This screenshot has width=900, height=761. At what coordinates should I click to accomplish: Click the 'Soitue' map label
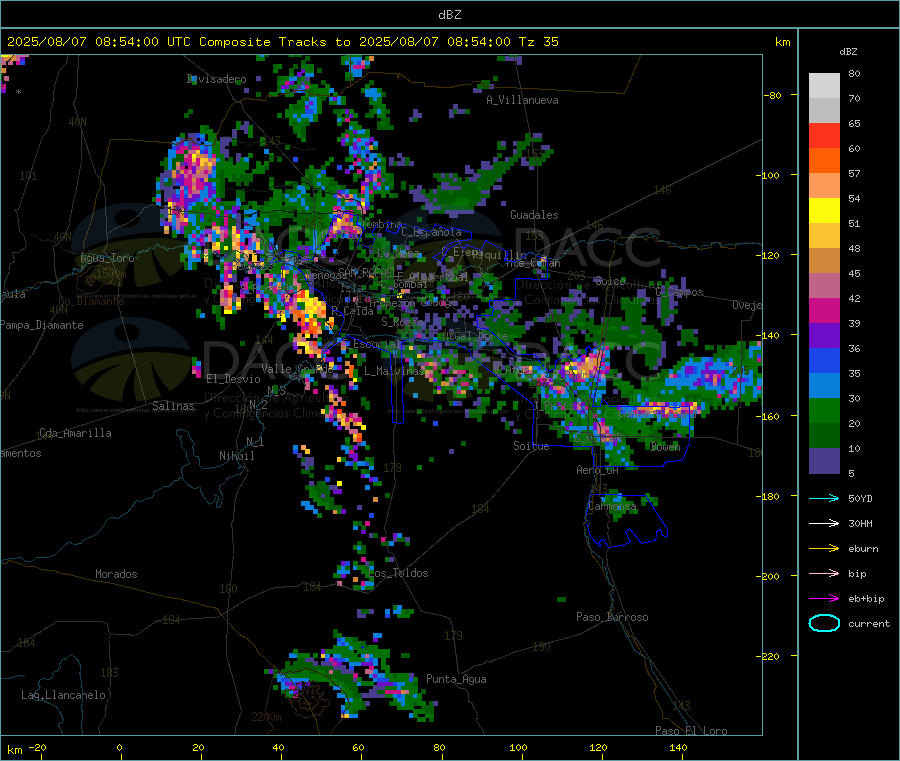[x=531, y=446]
